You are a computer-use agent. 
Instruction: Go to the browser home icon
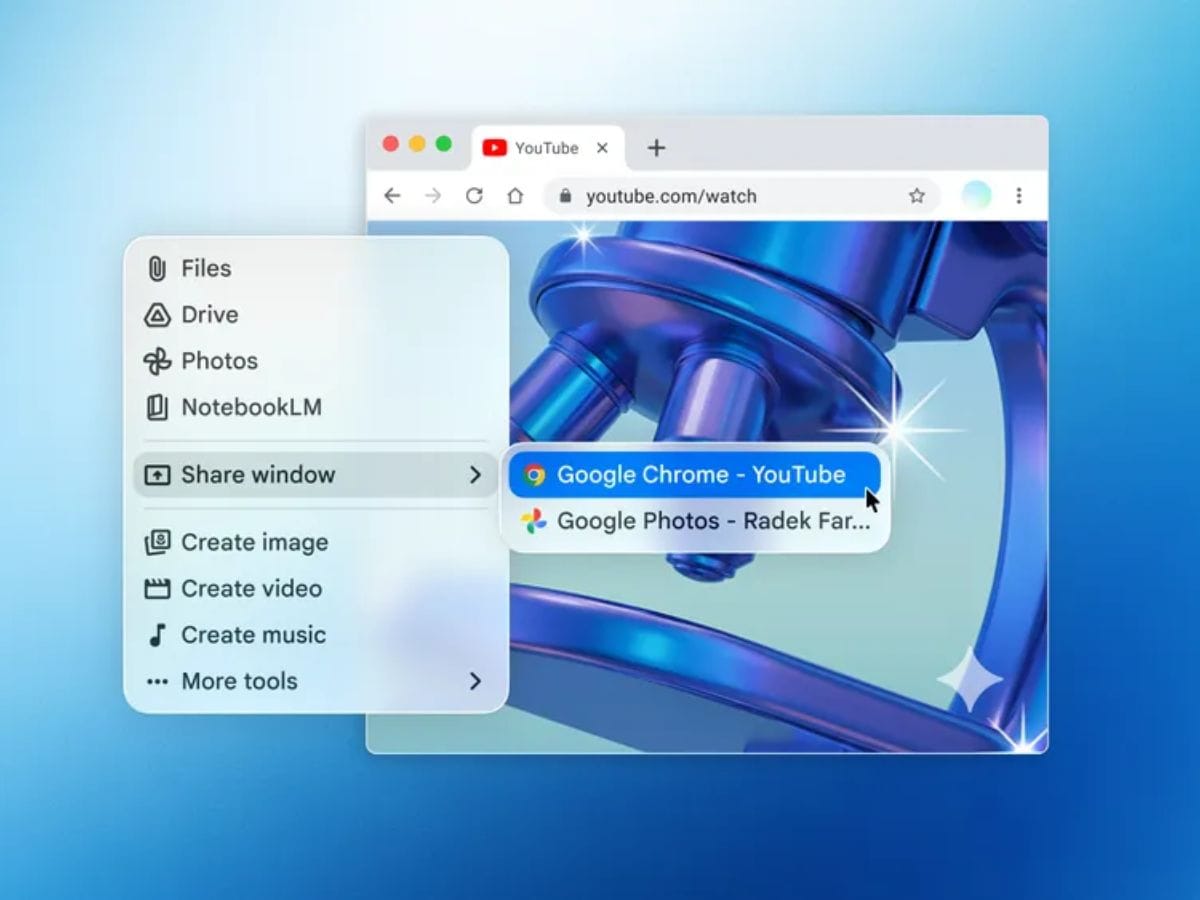tap(515, 196)
